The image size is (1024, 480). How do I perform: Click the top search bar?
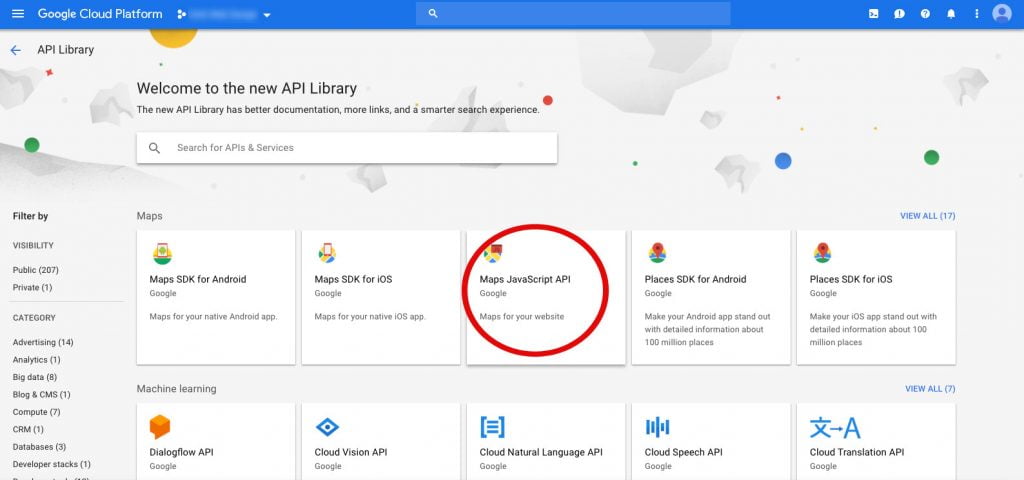click(x=573, y=14)
